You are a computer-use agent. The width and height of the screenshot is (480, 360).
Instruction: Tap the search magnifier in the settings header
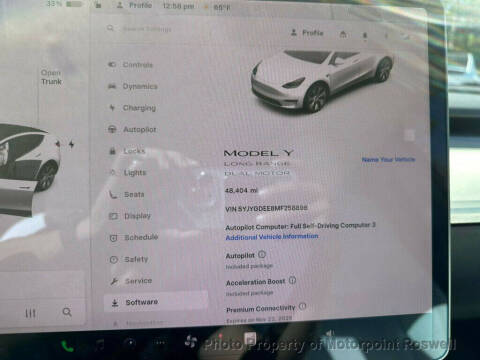(110, 28)
